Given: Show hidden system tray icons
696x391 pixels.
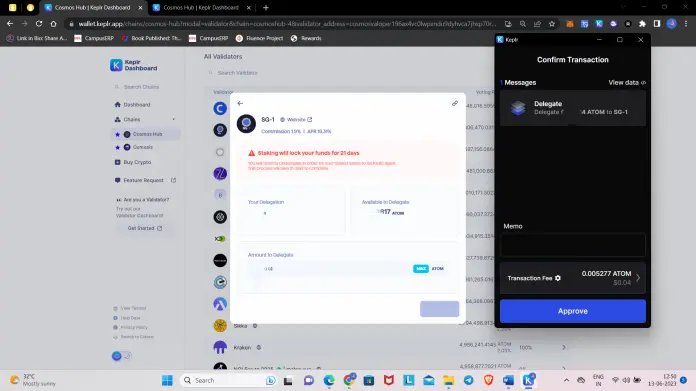Looking at the screenshot, I should click(566, 380).
